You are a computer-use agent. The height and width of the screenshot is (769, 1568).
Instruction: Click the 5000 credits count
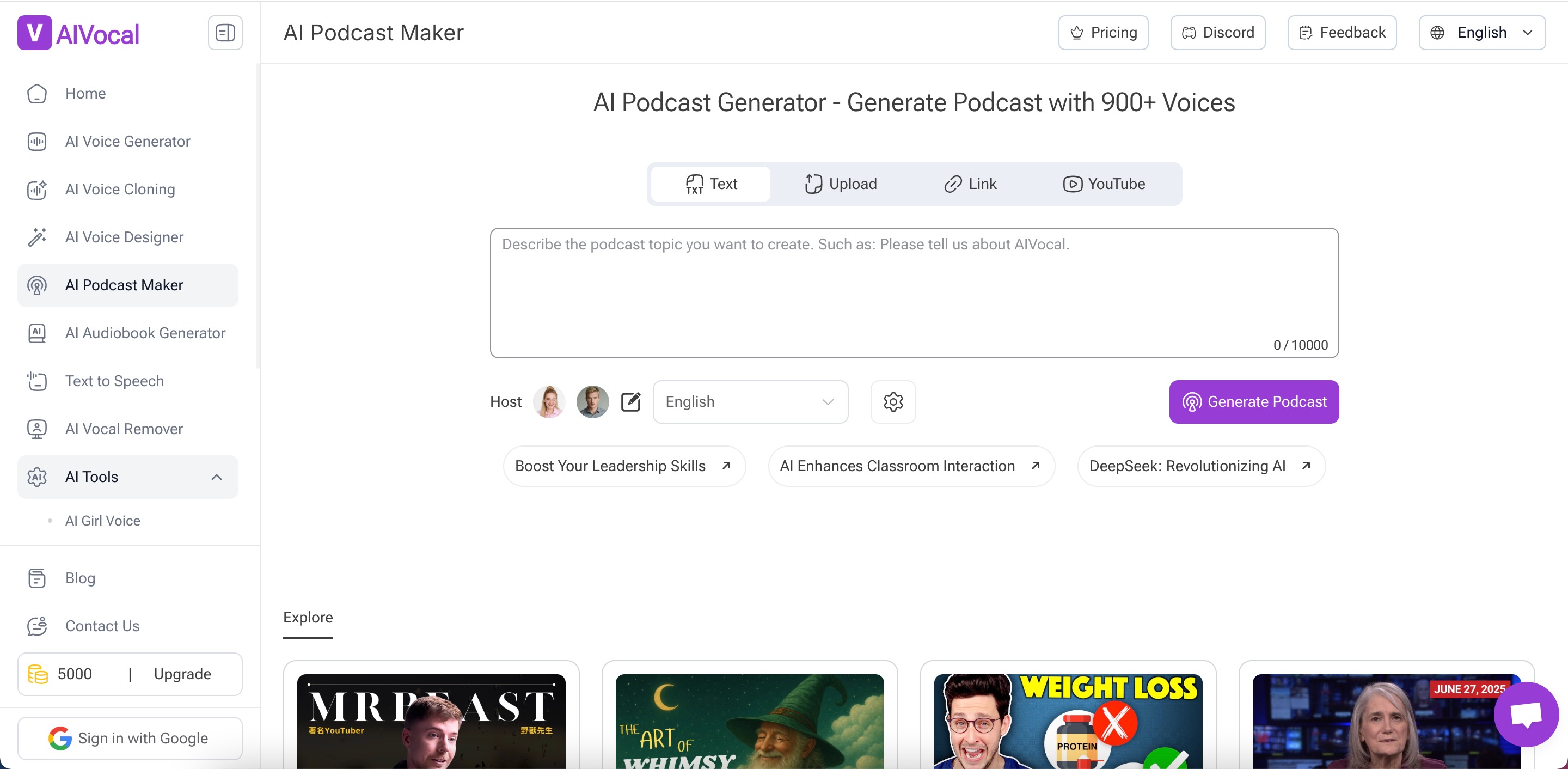point(75,674)
